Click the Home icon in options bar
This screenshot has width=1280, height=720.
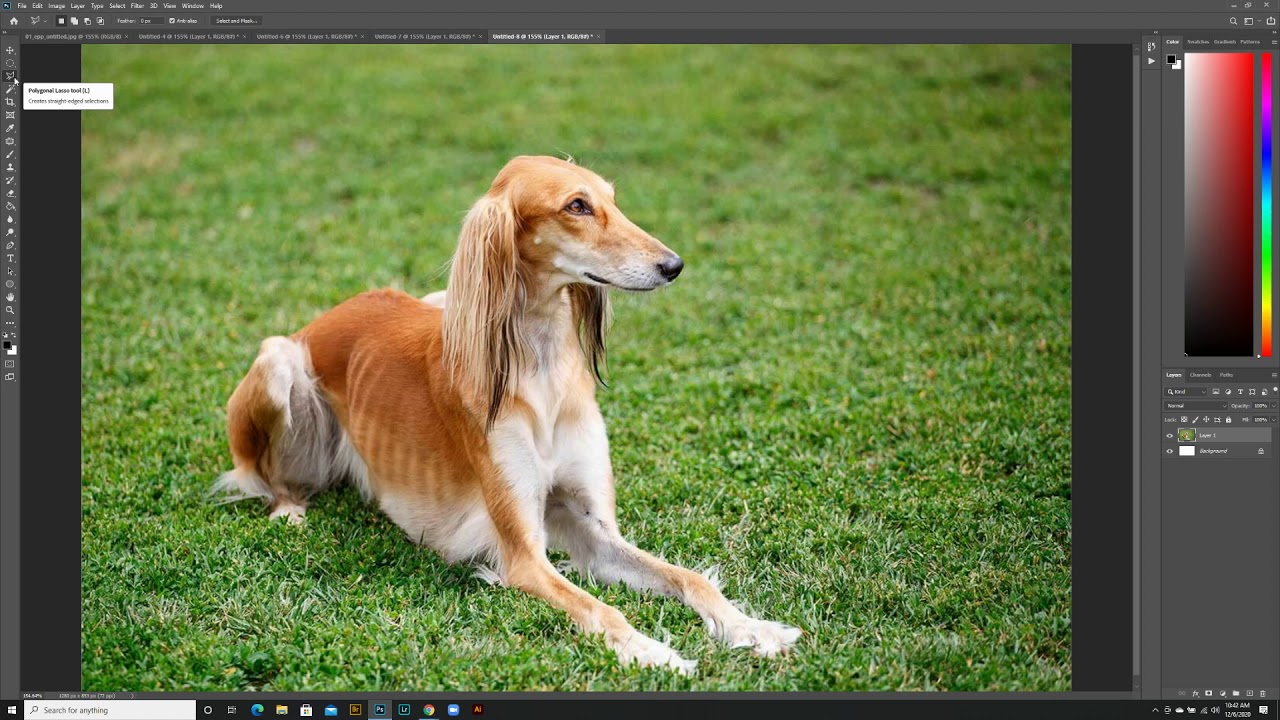14,21
